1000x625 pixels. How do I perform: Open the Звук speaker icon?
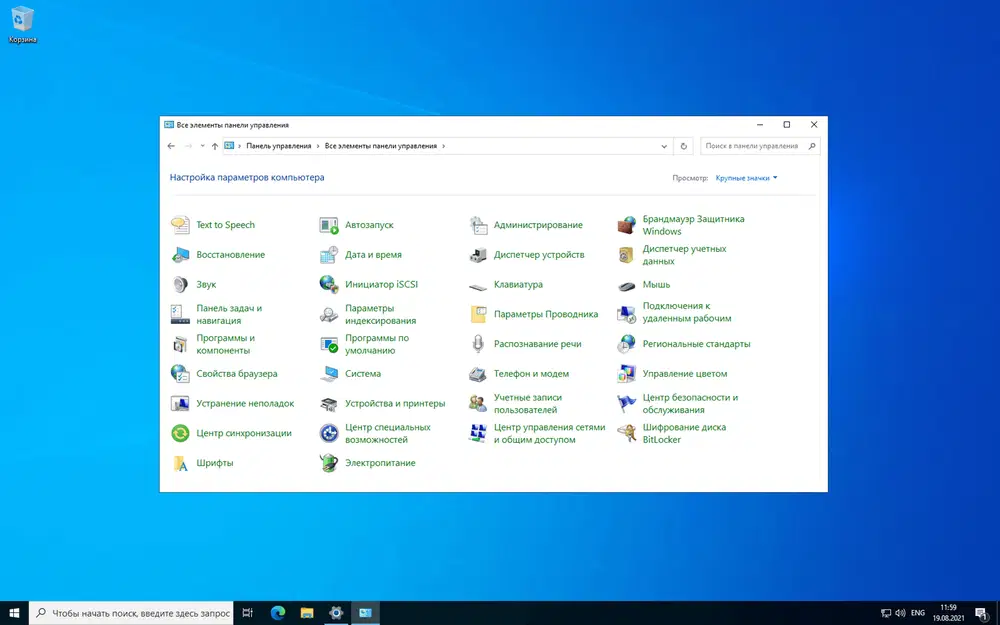[x=180, y=284]
